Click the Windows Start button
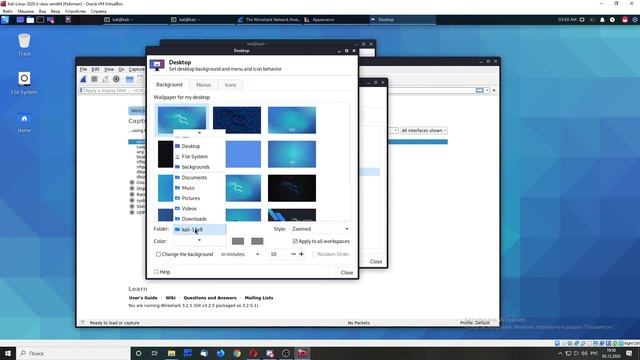This screenshot has width=640, height=360. point(8,353)
